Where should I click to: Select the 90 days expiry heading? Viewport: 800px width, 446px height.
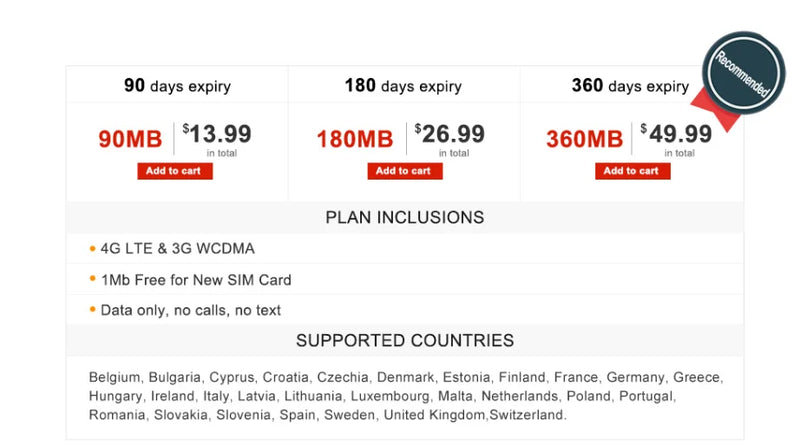pyautogui.click(x=177, y=85)
